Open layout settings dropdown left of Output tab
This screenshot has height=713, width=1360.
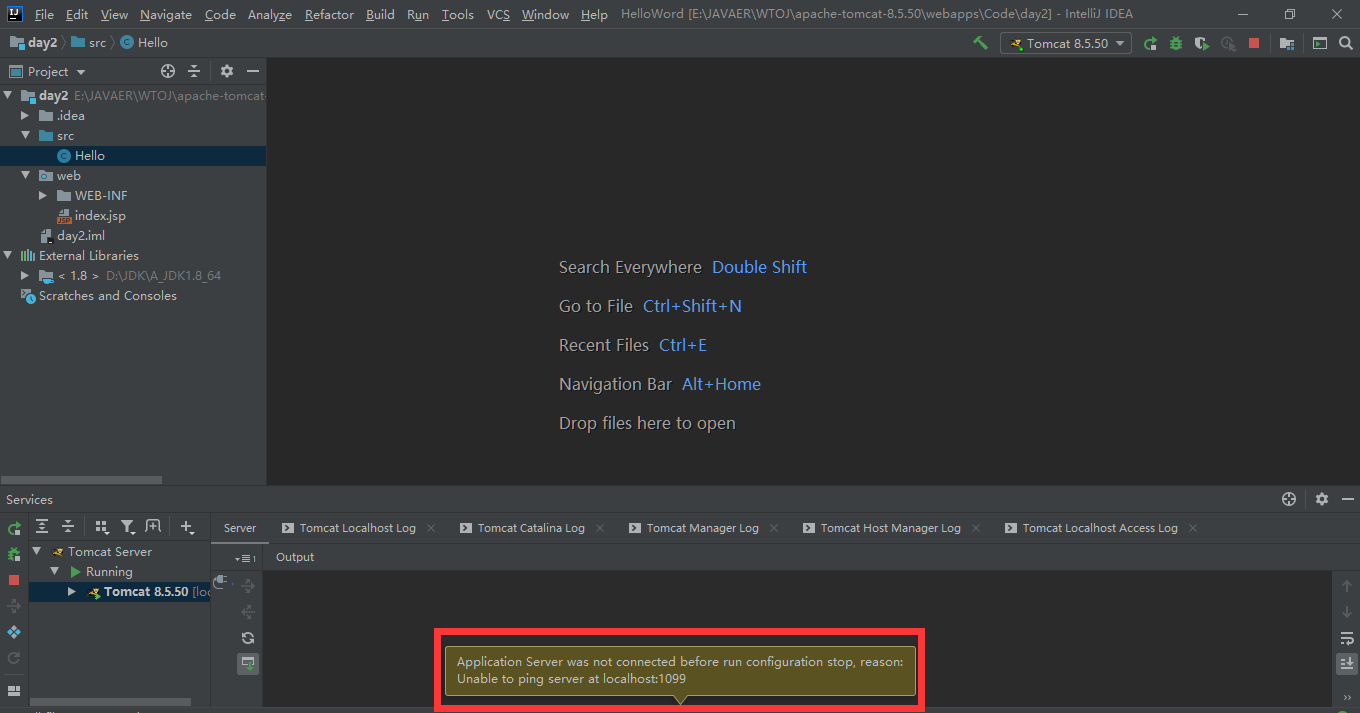point(245,558)
